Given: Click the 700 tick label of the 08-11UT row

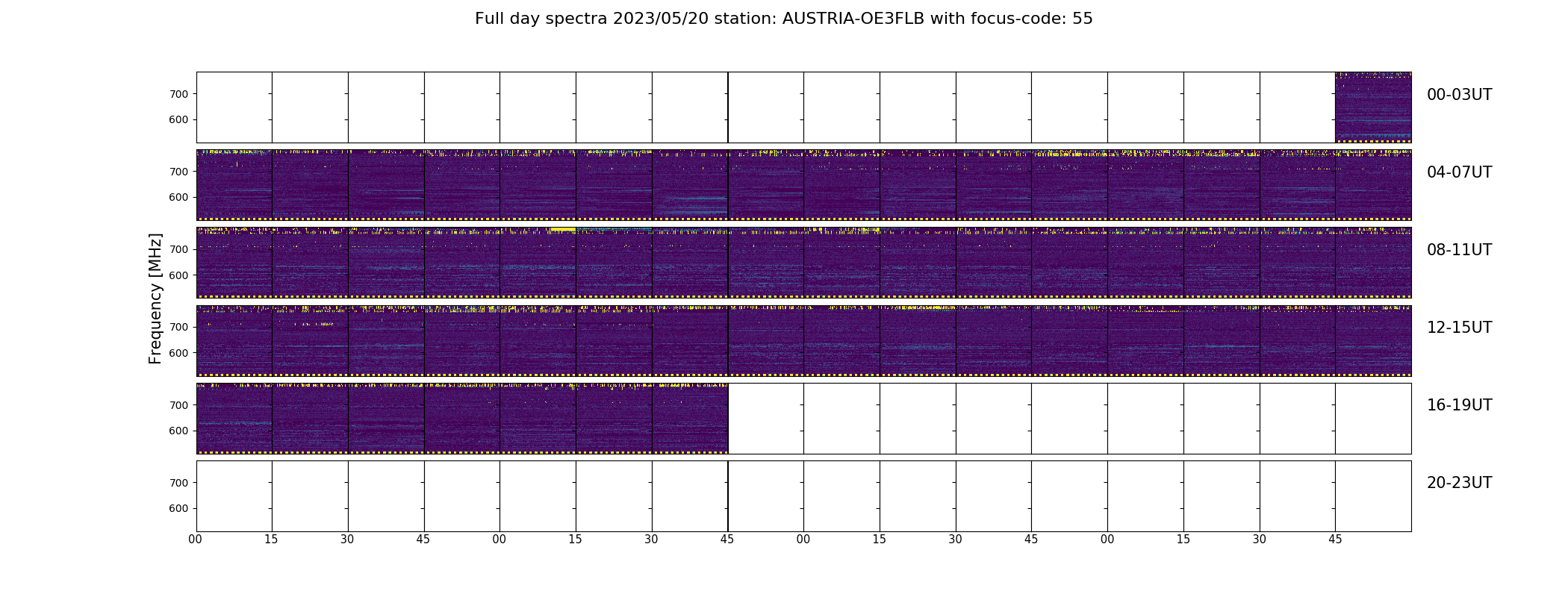Looking at the screenshot, I should [x=179, y=249].
